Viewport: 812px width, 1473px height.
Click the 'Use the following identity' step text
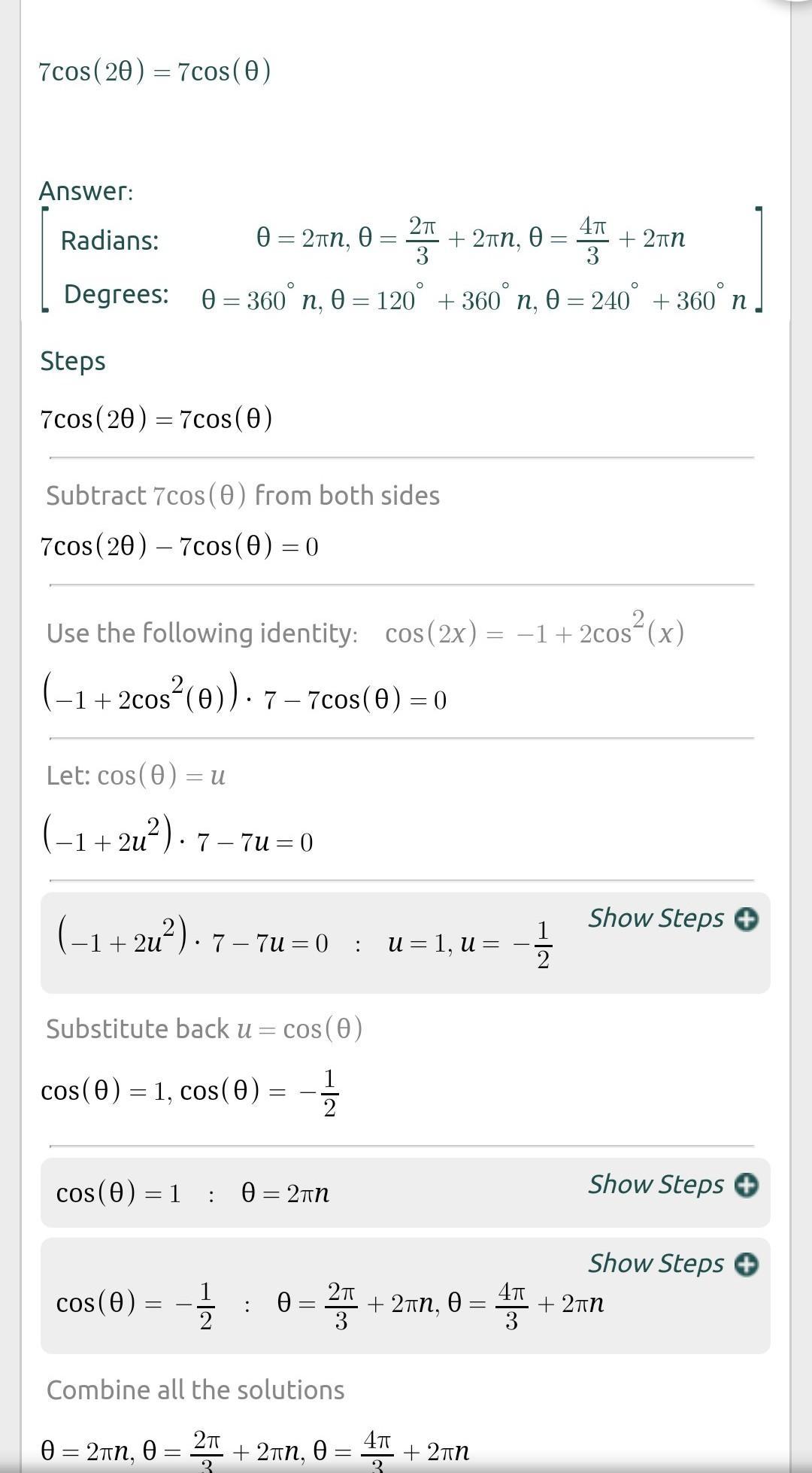(x=201, y=633)
